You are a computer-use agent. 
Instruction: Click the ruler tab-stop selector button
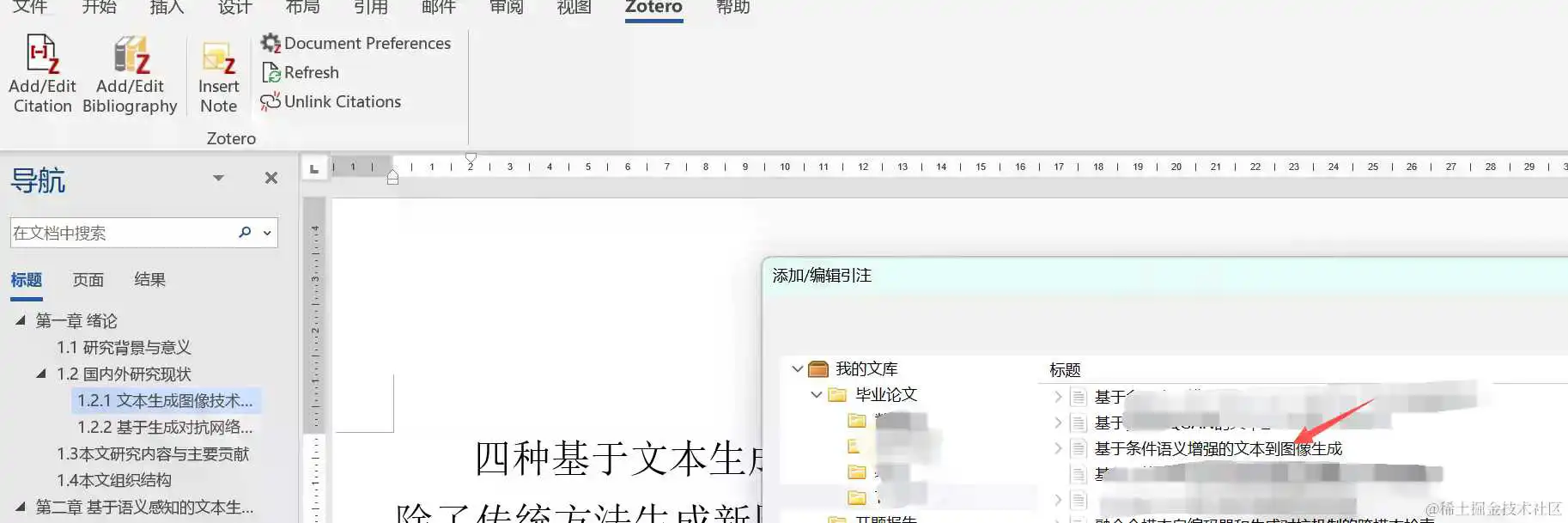coord(314,169)
